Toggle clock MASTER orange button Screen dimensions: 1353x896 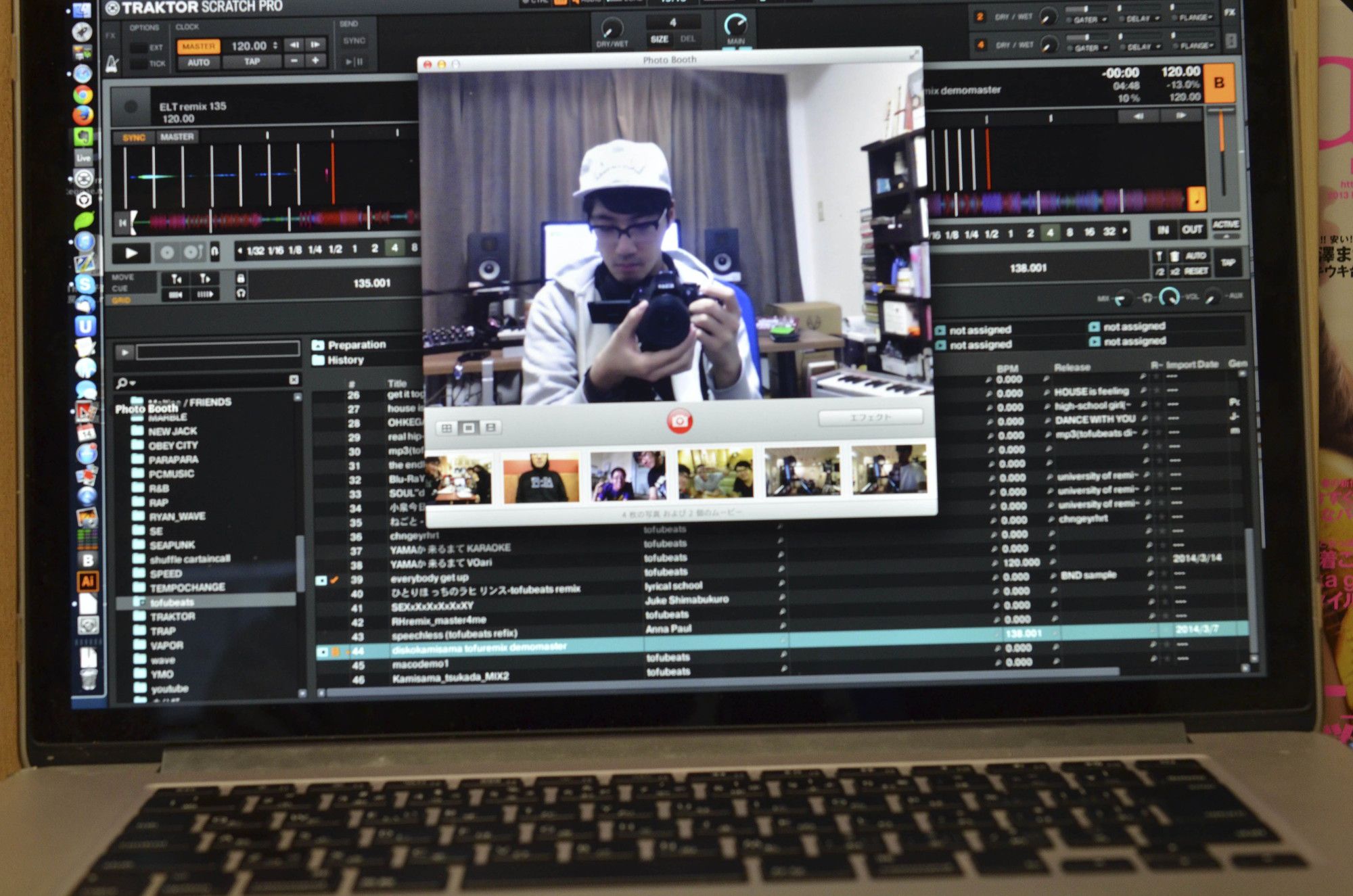[x=198, y=46]
